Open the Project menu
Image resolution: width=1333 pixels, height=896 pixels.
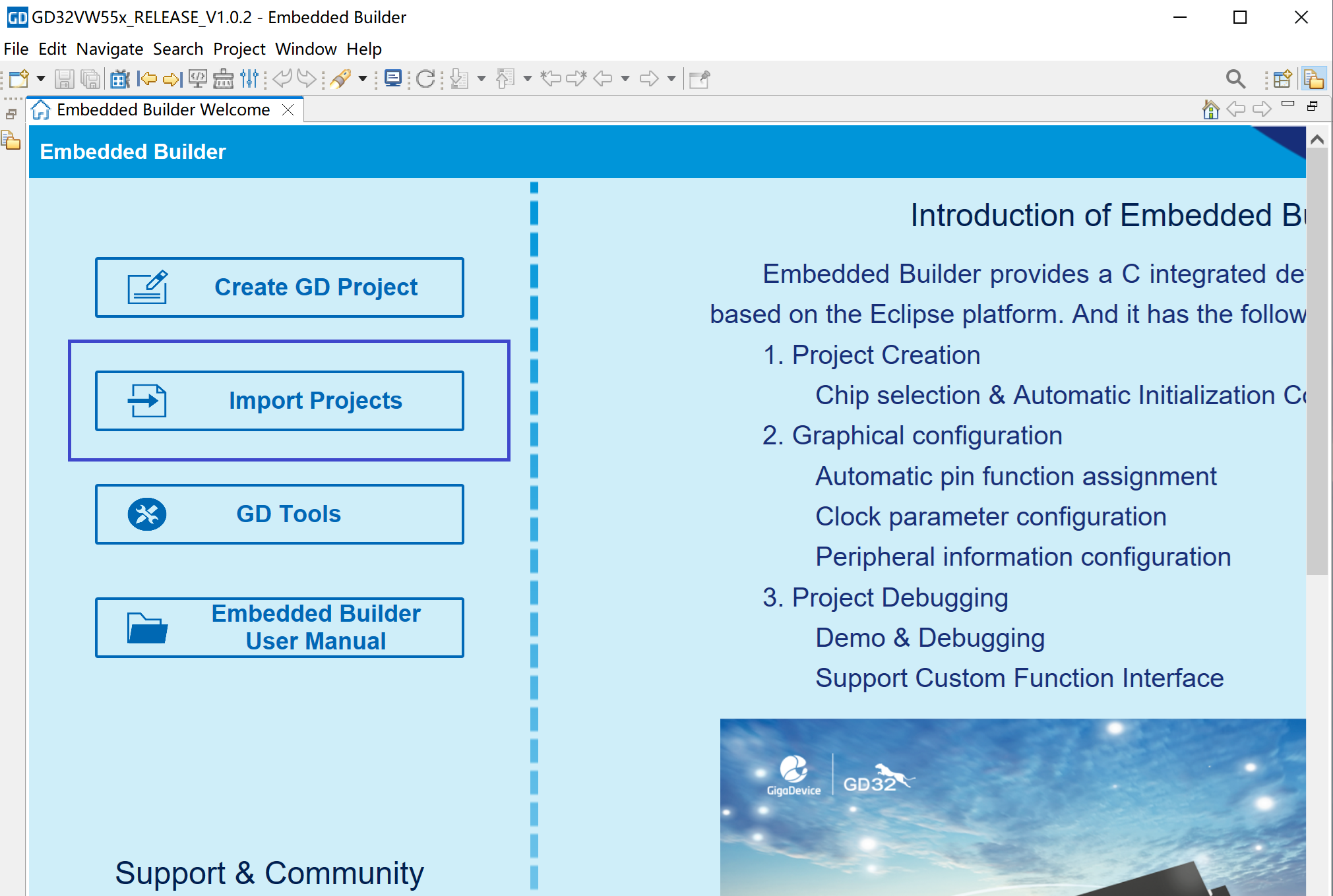tap(239, 49)
